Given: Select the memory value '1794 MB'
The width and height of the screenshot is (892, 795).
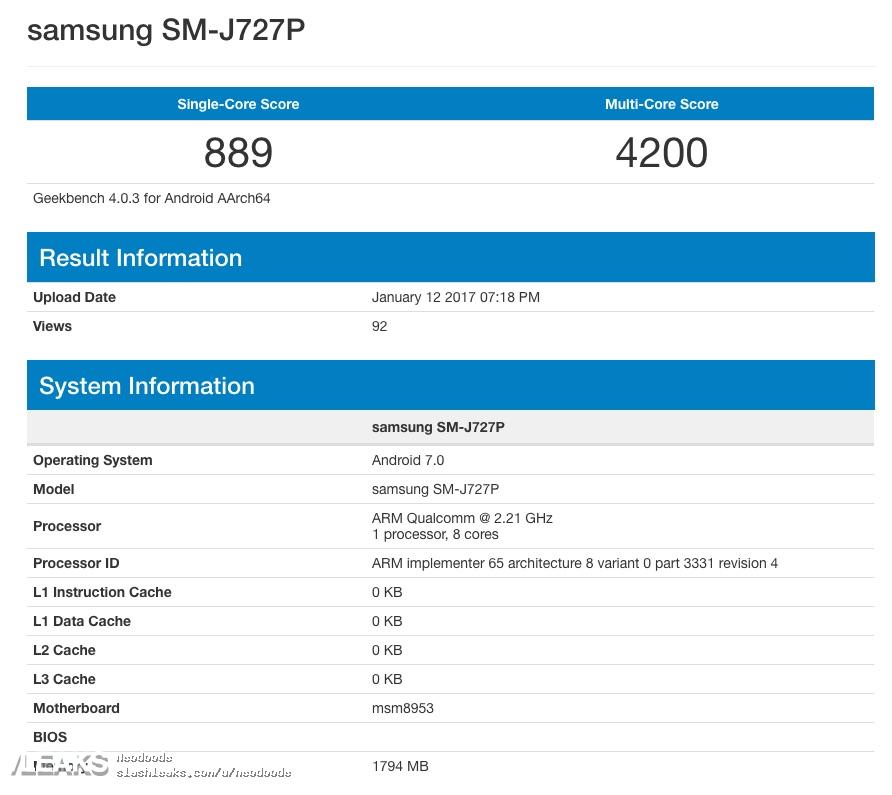Looking at the screenshot, I should (400, 767).
